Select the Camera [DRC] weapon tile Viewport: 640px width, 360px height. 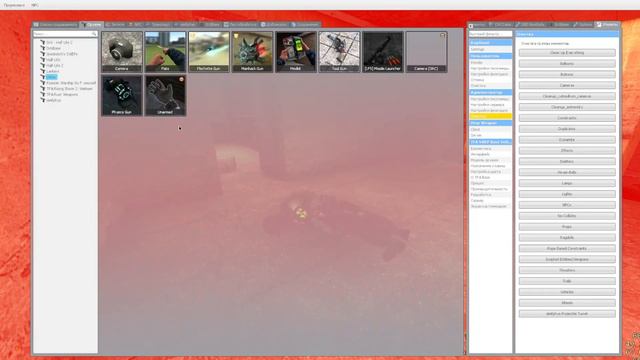426,52
